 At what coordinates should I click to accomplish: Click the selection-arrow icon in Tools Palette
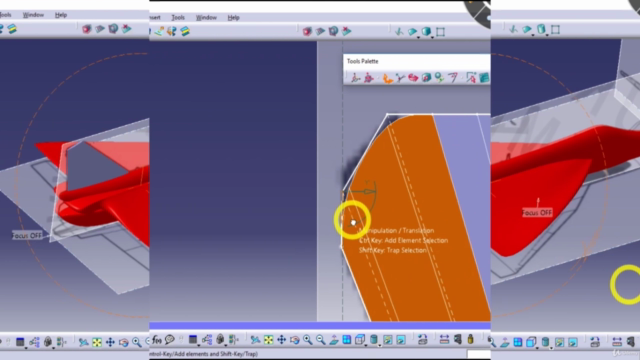[471, 78]
